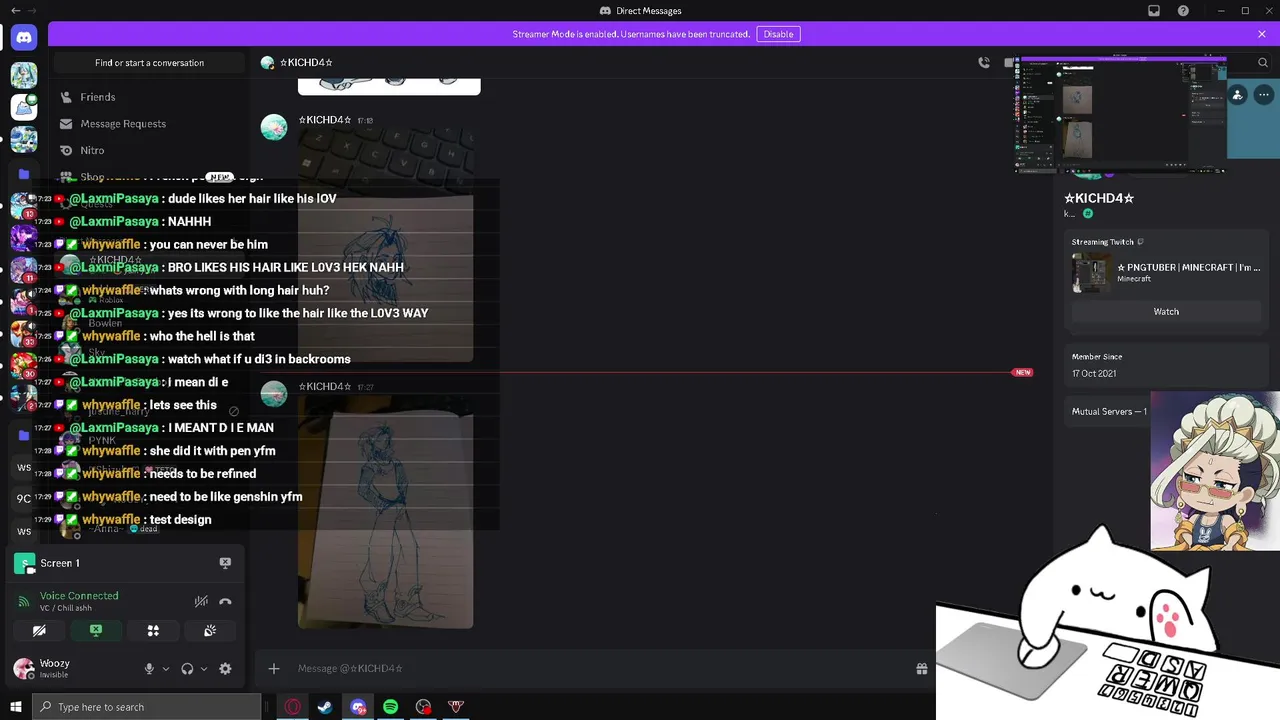Viewport: 1280px width, 720px height.
Task: Click the ☆KICHD4☆ DM header title
Action: 306,63
